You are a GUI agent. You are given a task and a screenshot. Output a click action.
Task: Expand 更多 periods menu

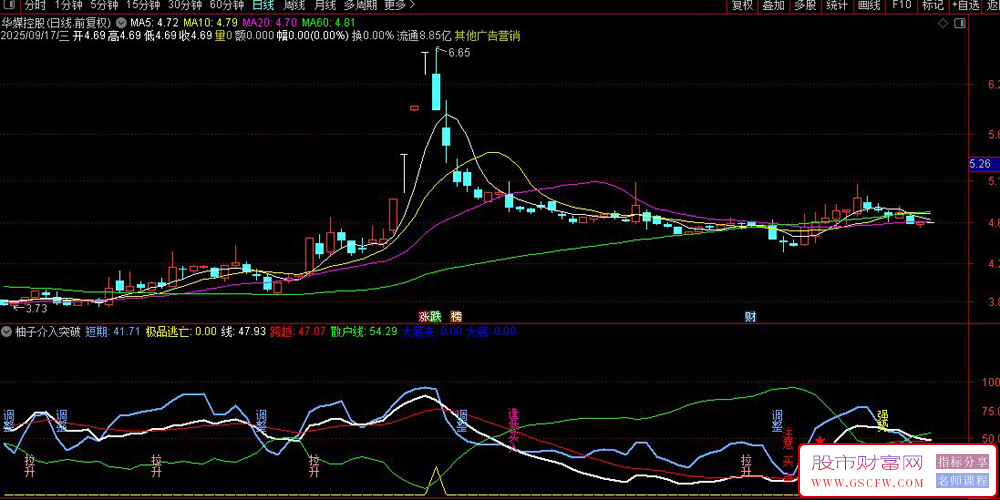(x=399, y=6)
